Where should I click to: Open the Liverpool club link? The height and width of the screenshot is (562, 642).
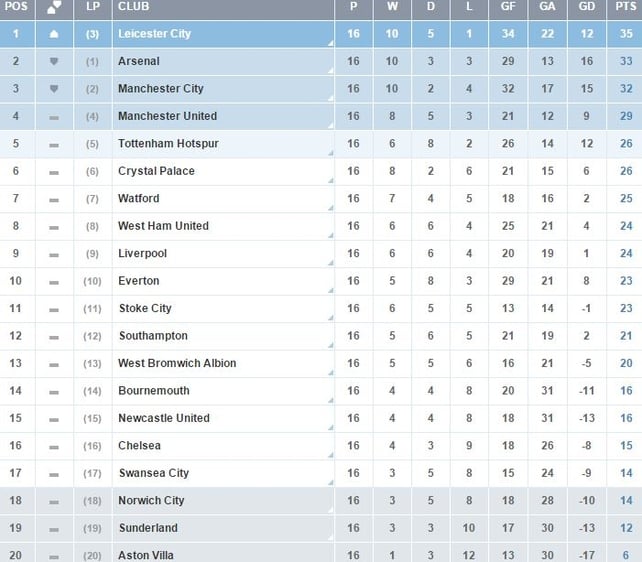click(142, 254)
